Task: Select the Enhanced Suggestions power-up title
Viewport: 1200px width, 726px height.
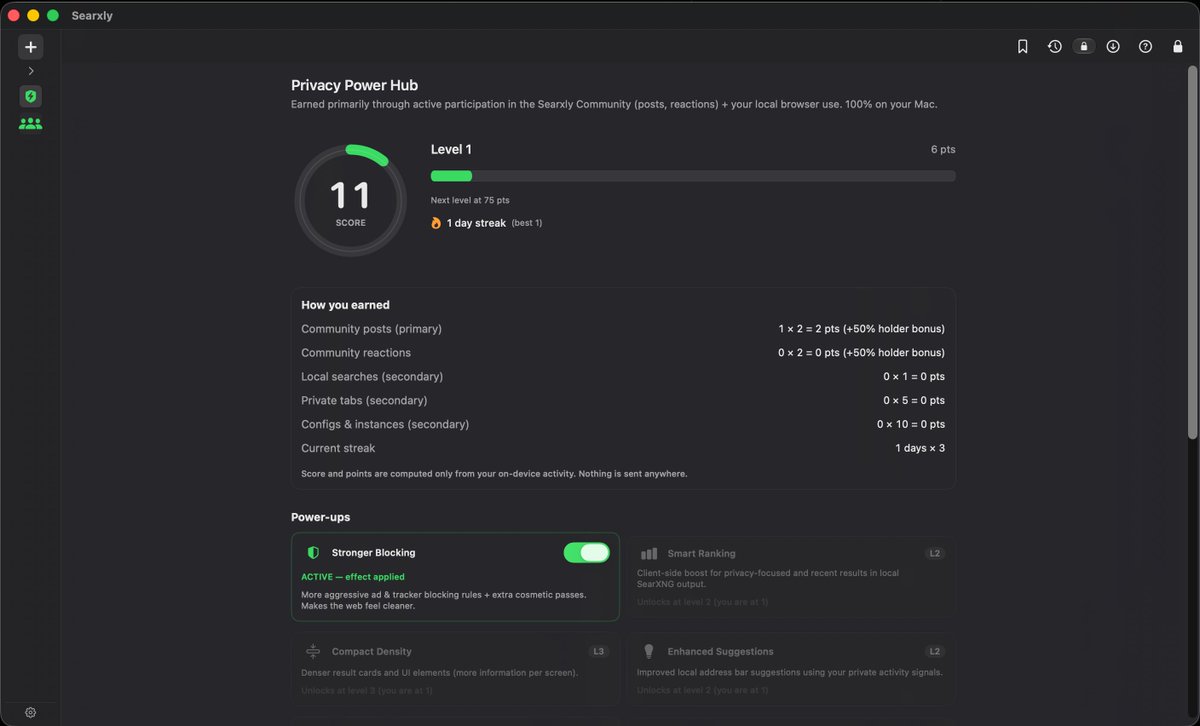Action: tap(720, 651)
